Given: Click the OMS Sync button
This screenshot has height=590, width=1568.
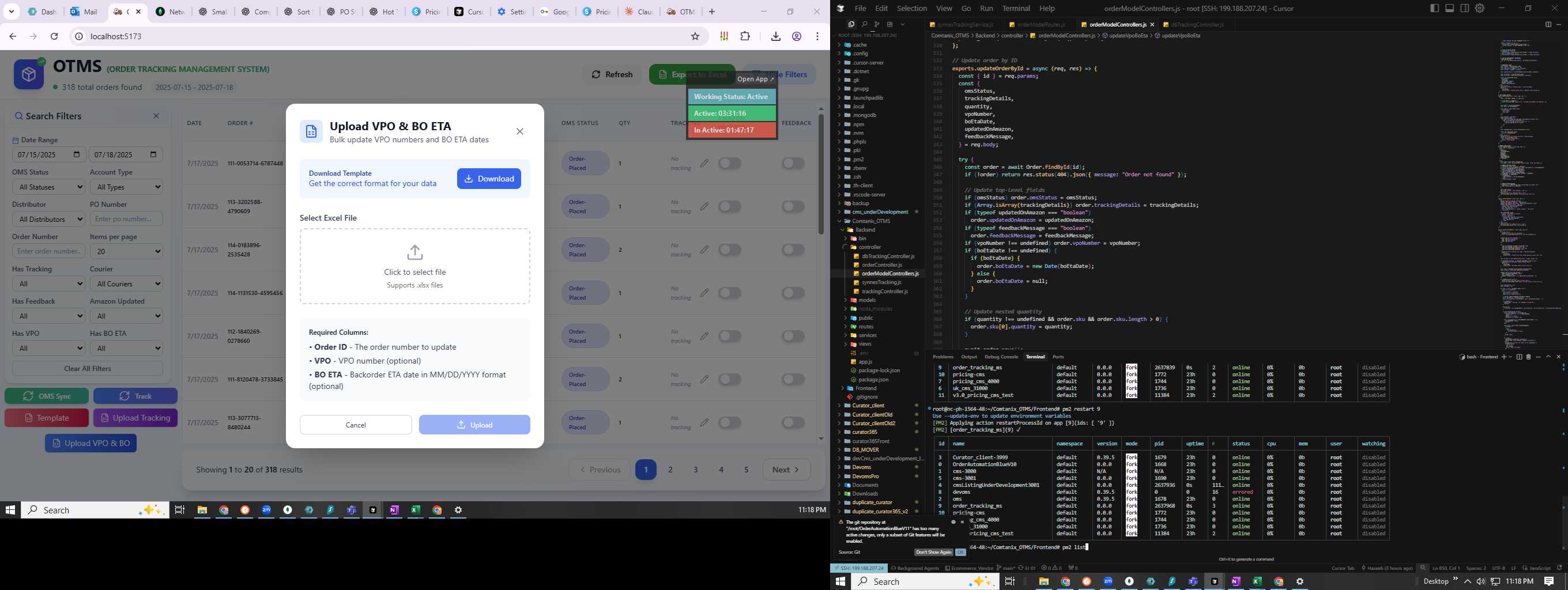Looking at the screenshot, I should [47, 396].
